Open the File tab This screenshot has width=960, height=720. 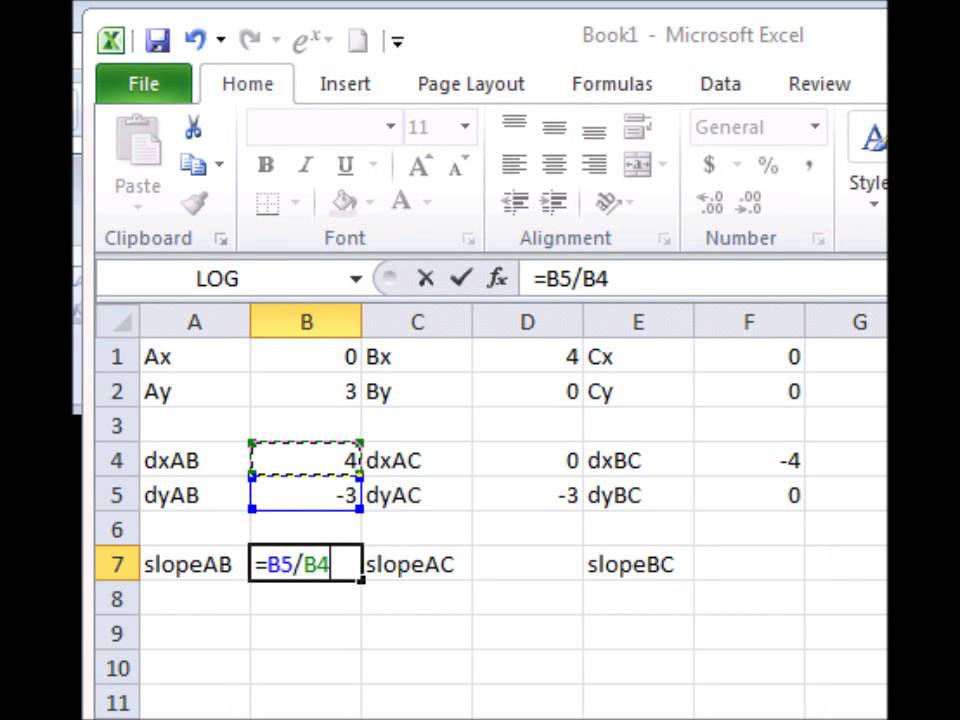pos(144,84)
